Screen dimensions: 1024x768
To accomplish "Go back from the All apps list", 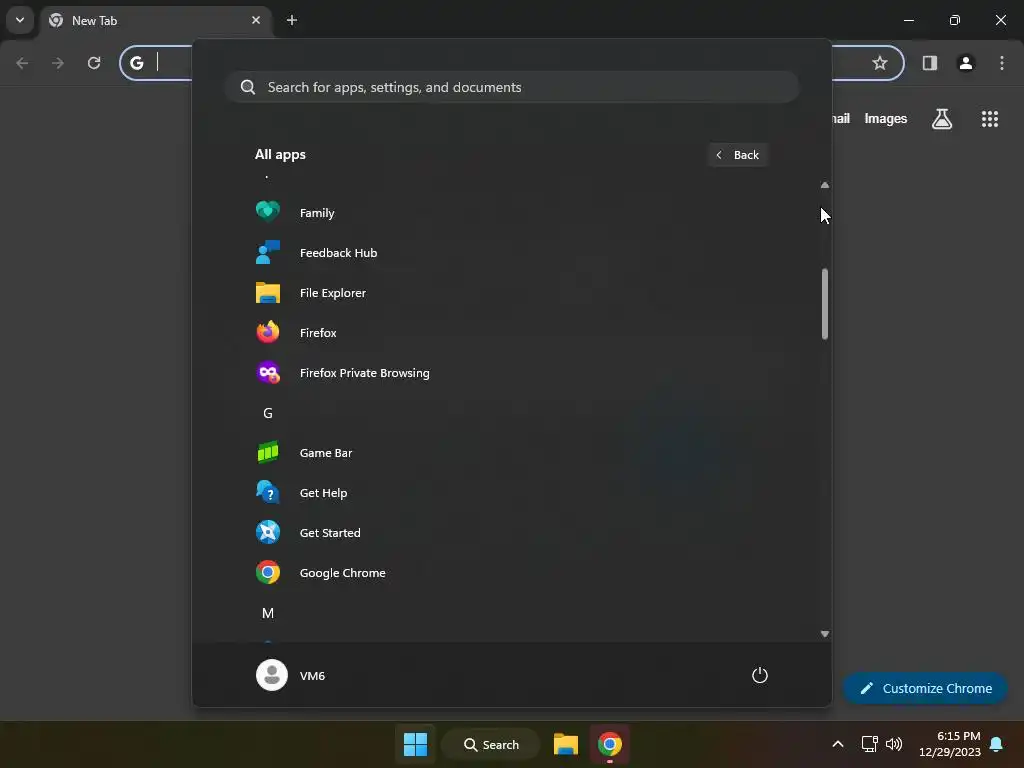I will [738, 155].
